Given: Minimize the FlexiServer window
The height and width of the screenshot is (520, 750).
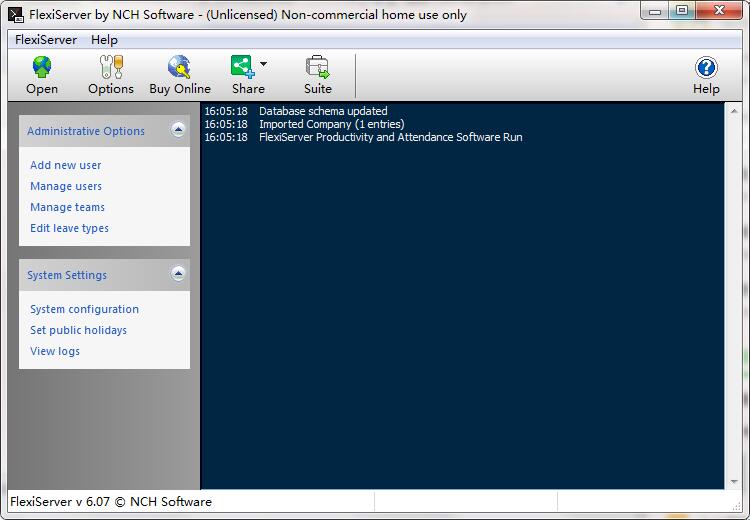Looking at the screenshot, I should (655, 11).
